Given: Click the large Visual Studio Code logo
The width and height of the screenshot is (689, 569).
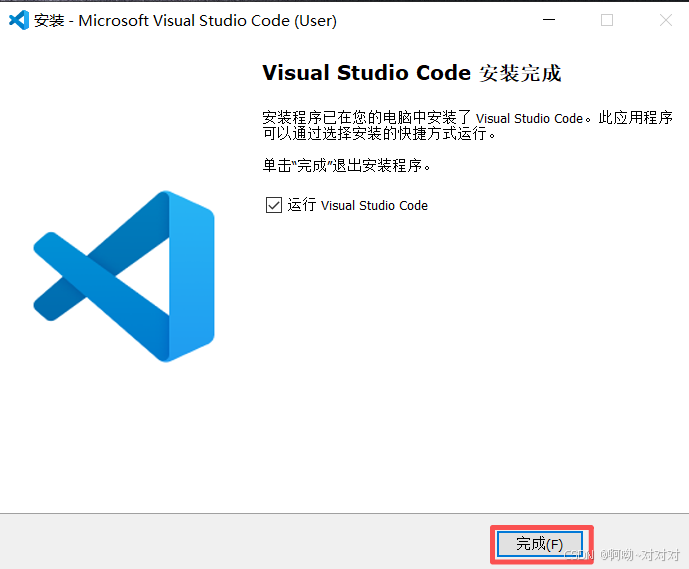Looking at the screenshot, I should [x=124, y=276].
